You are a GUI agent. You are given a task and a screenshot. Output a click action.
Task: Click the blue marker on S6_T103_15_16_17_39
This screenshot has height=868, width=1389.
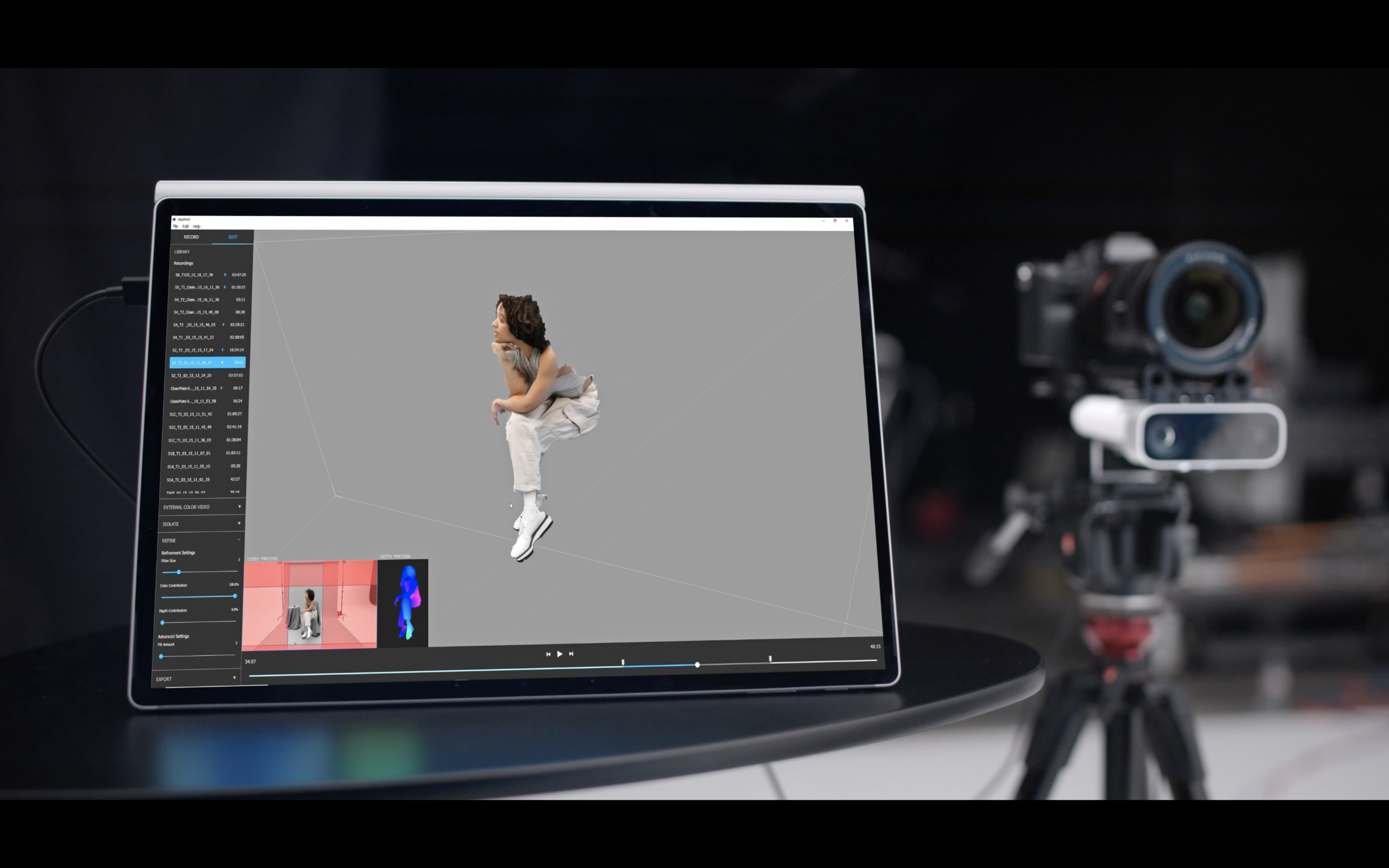click(x=225, y=274)
